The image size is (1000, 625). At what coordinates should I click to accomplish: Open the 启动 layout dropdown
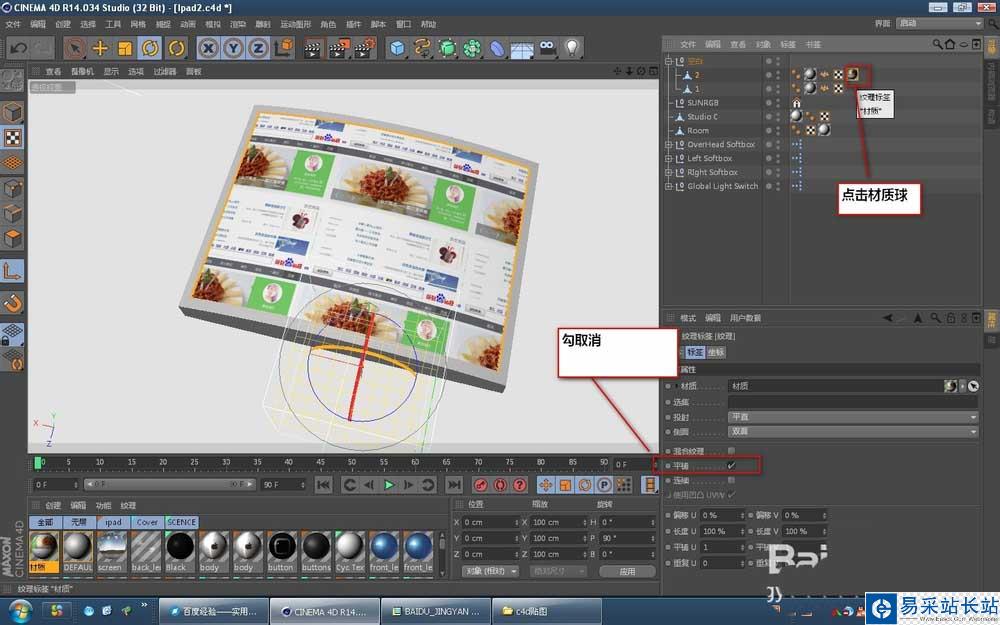[939, 23]
